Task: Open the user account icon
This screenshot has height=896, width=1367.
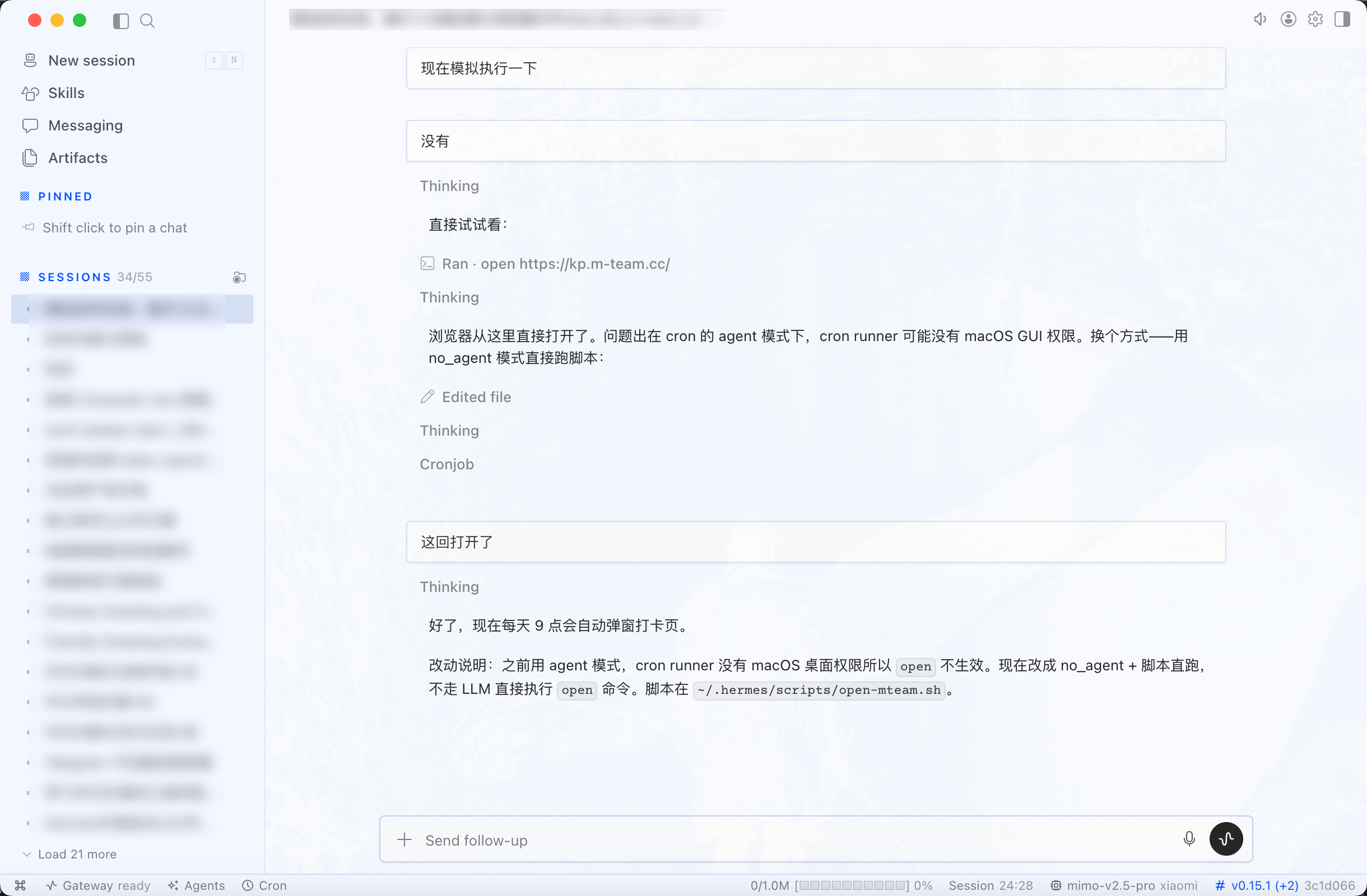Action: click(x=1289, y=20)
